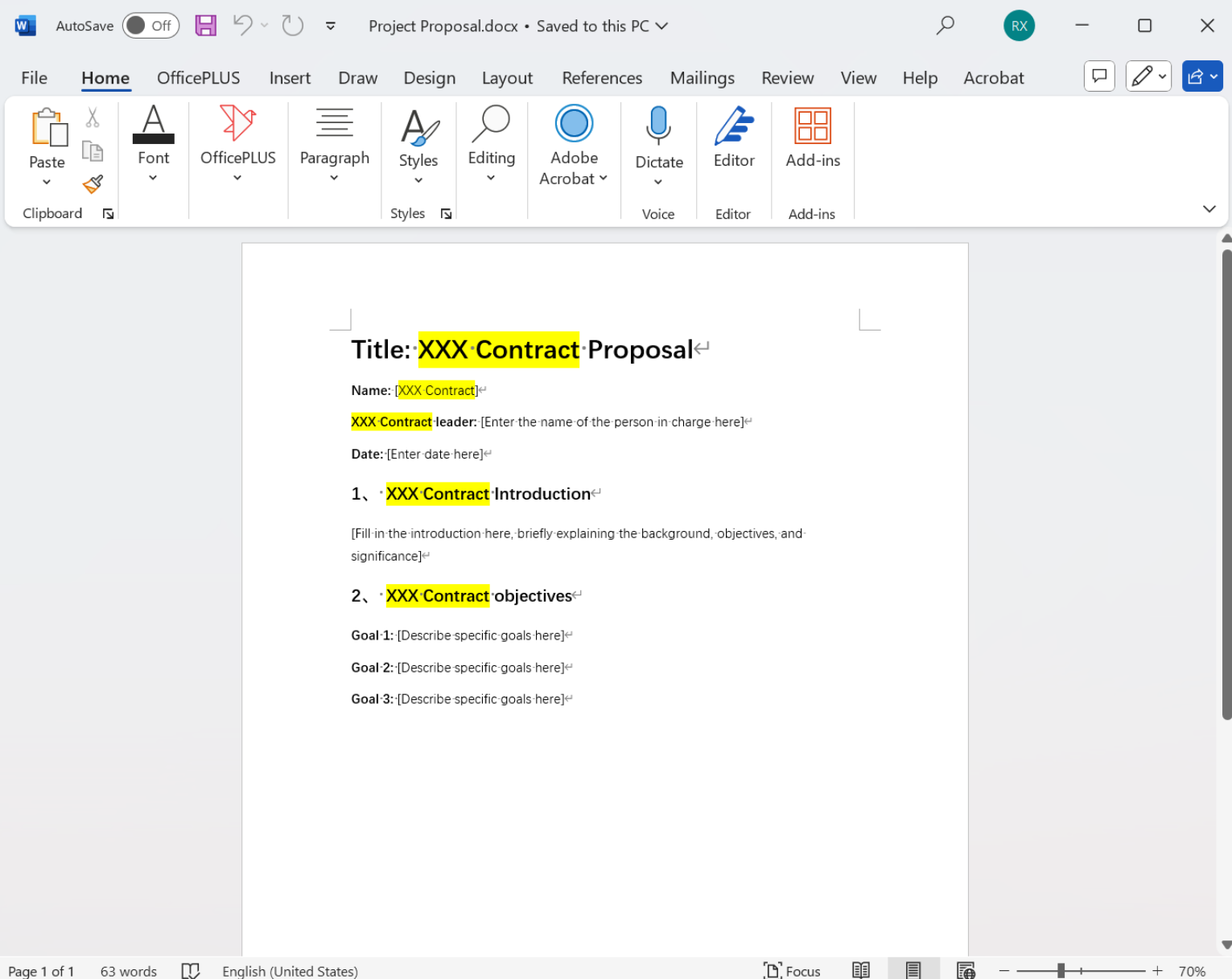
Task: Expand the Paragraph group dropdown
Action: 334,179
